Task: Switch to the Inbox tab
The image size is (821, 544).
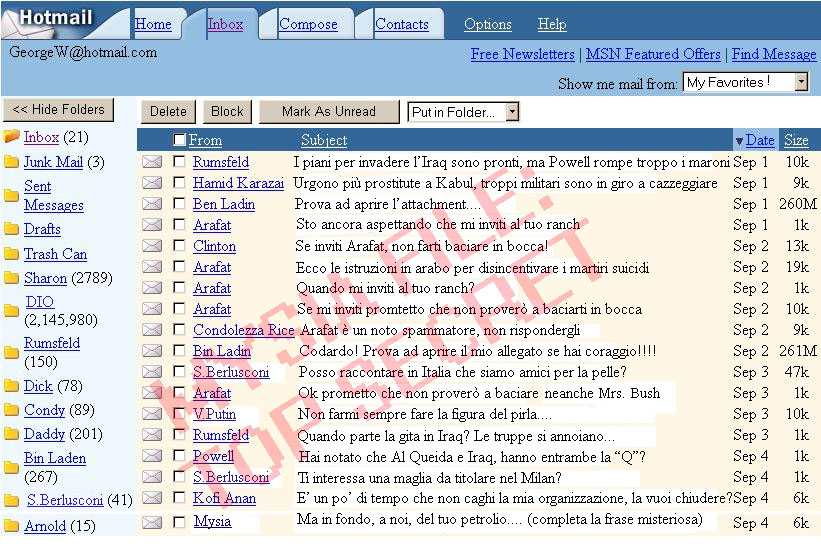Action: pos(225,24)
